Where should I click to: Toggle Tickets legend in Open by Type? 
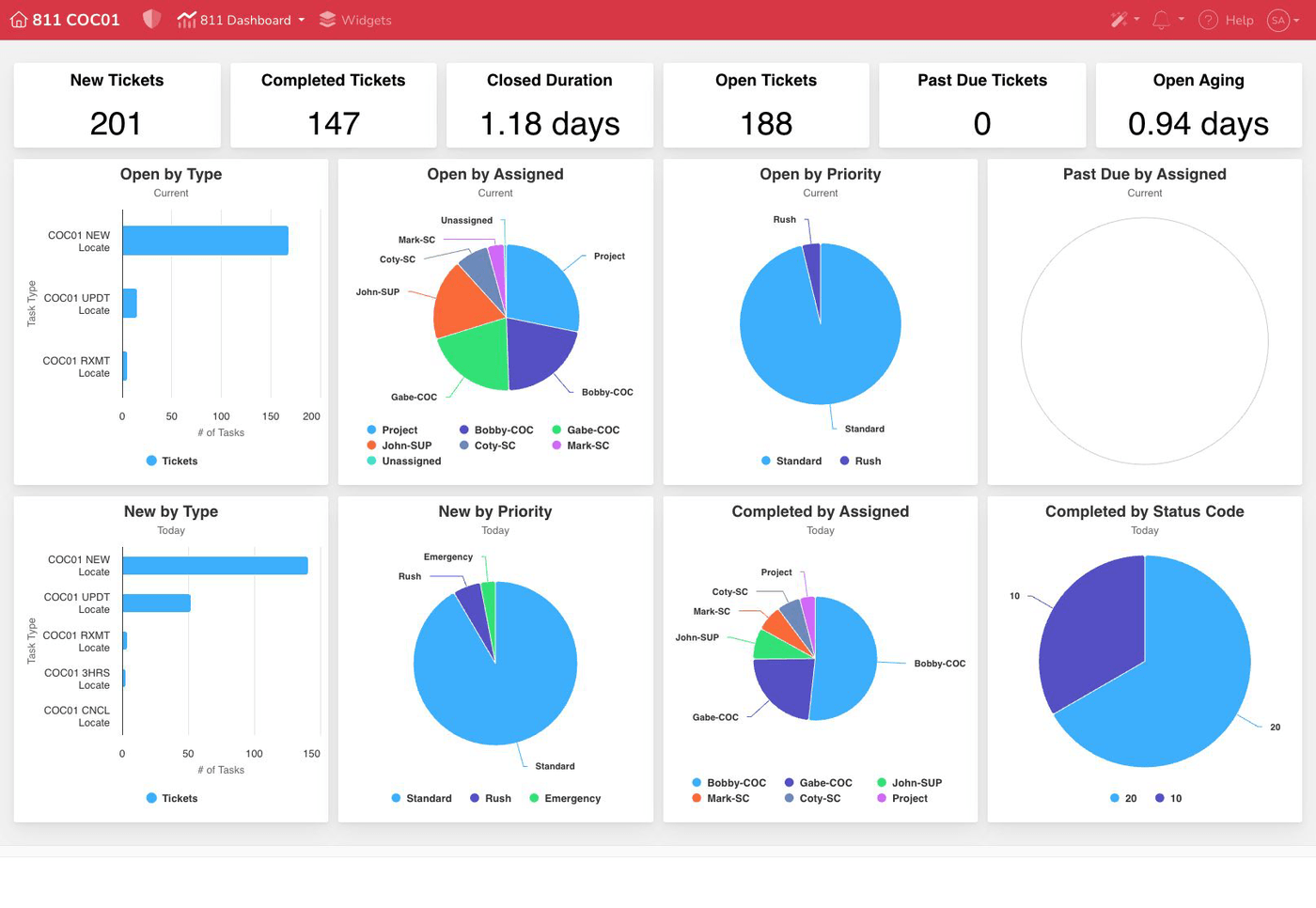click(172, 461)
